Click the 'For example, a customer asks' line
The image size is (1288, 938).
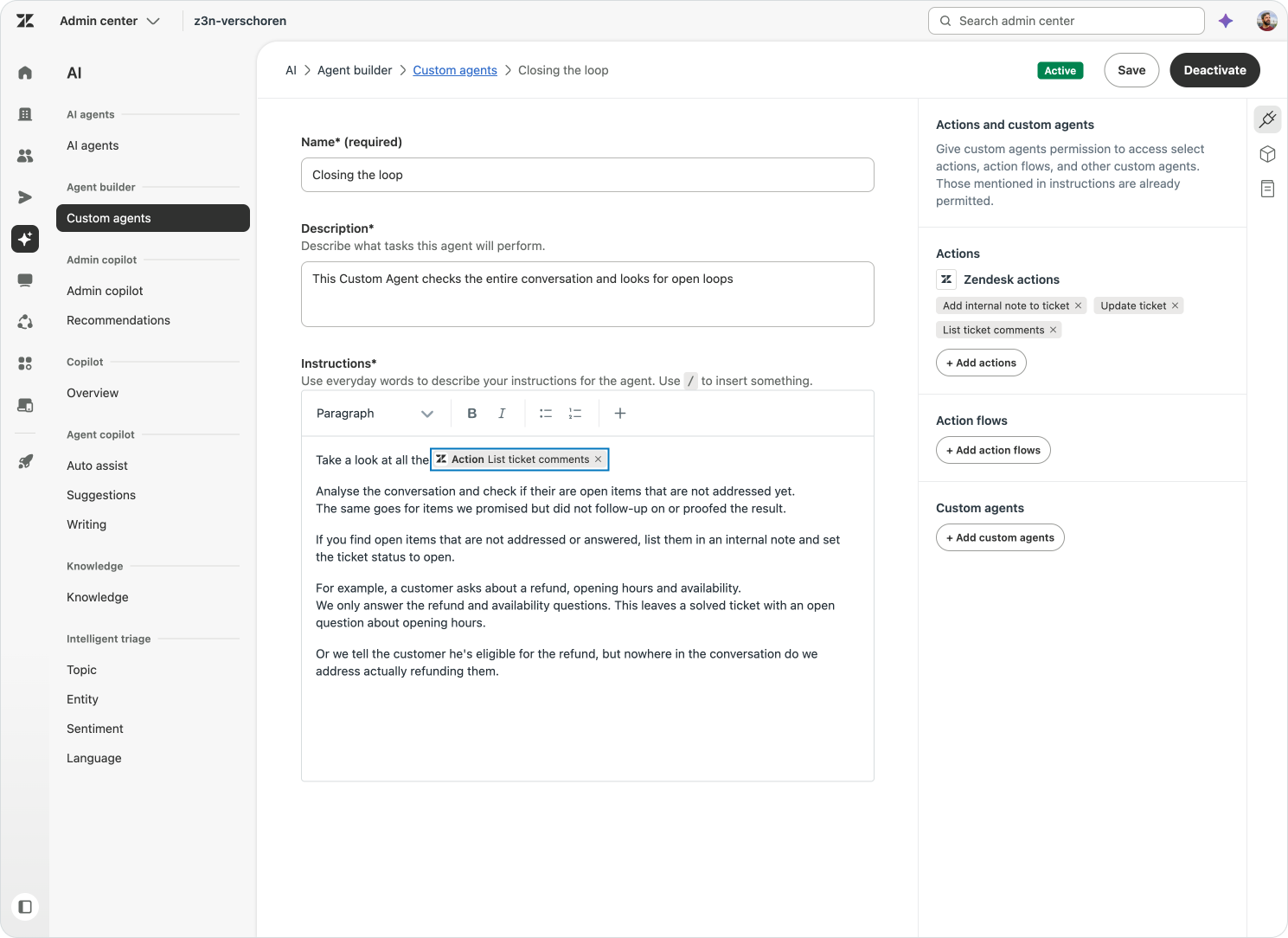click(x=529, y=588)
